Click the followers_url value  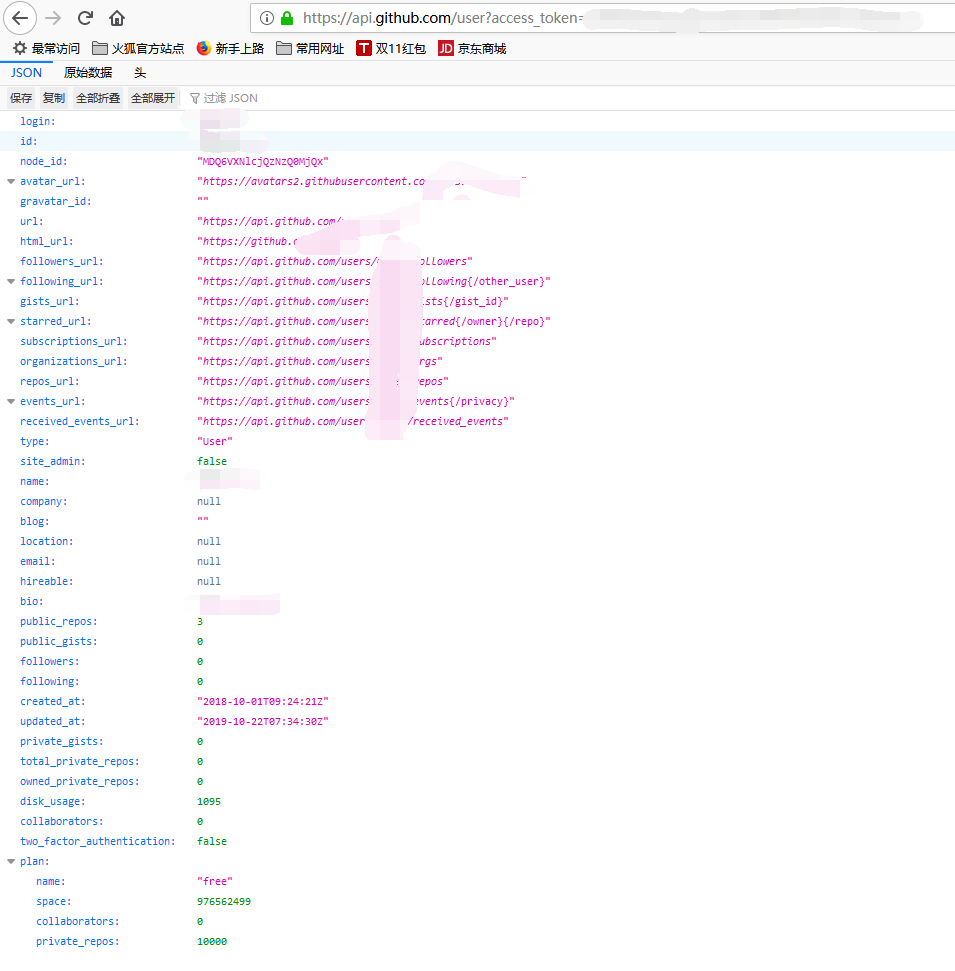(334, 261)
